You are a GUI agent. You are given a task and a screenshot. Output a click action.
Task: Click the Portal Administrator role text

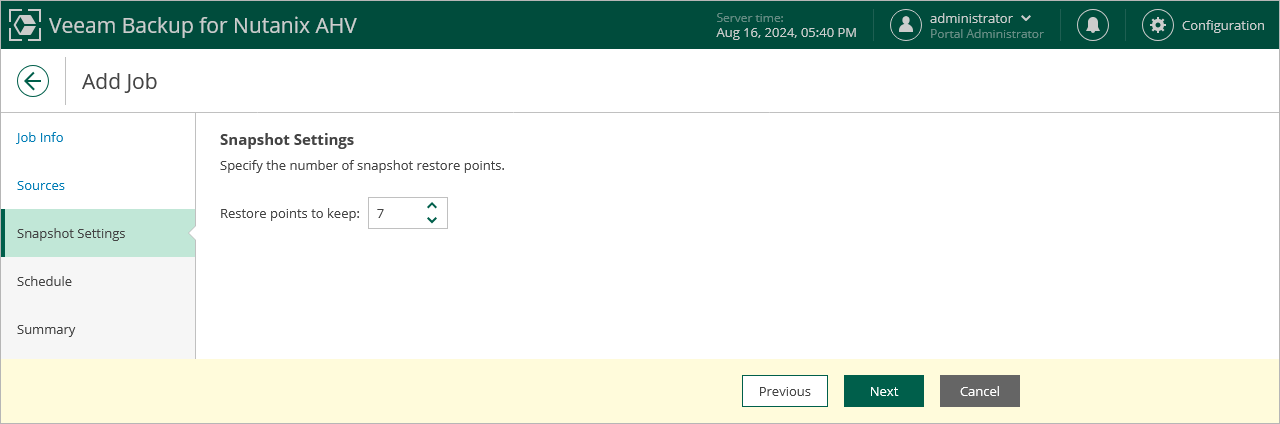987,34
